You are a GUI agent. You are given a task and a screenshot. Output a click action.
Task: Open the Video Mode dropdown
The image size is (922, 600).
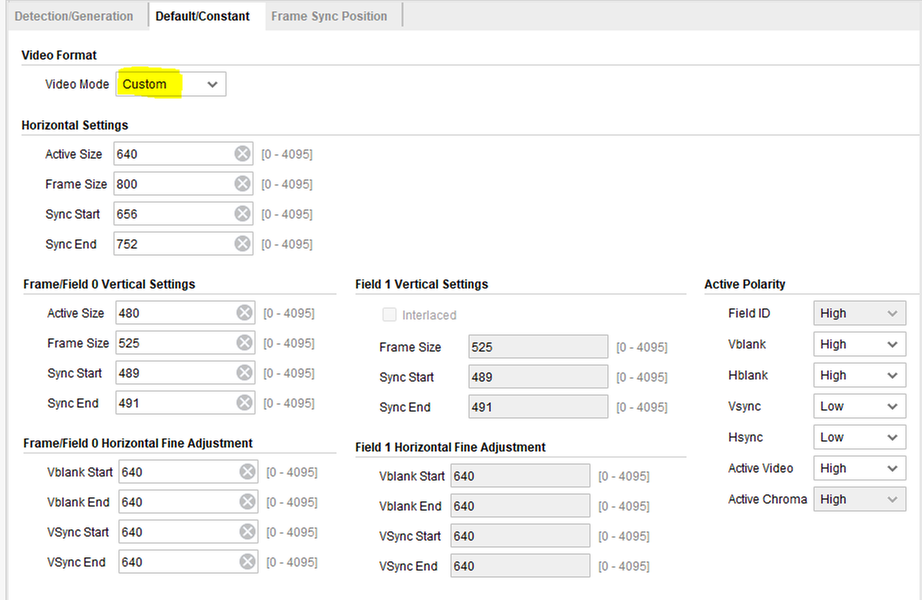coord(171,84)
